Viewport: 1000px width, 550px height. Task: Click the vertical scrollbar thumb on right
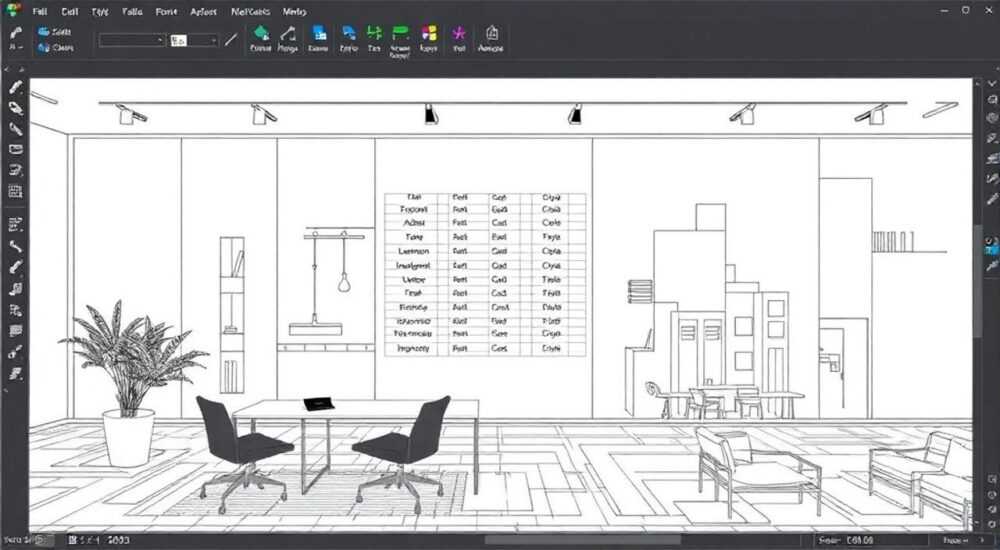(978, 281)
